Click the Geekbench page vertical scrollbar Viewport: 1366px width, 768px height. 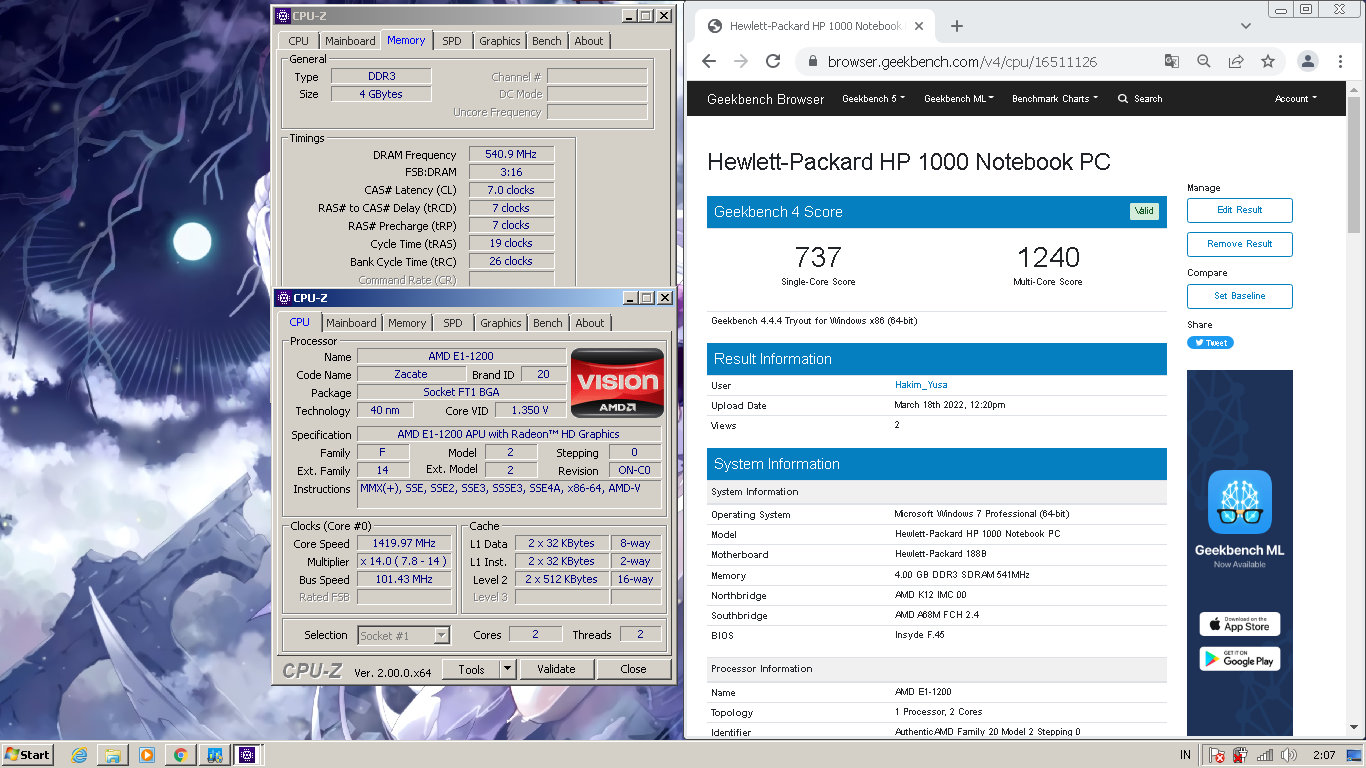point(1354,165)
